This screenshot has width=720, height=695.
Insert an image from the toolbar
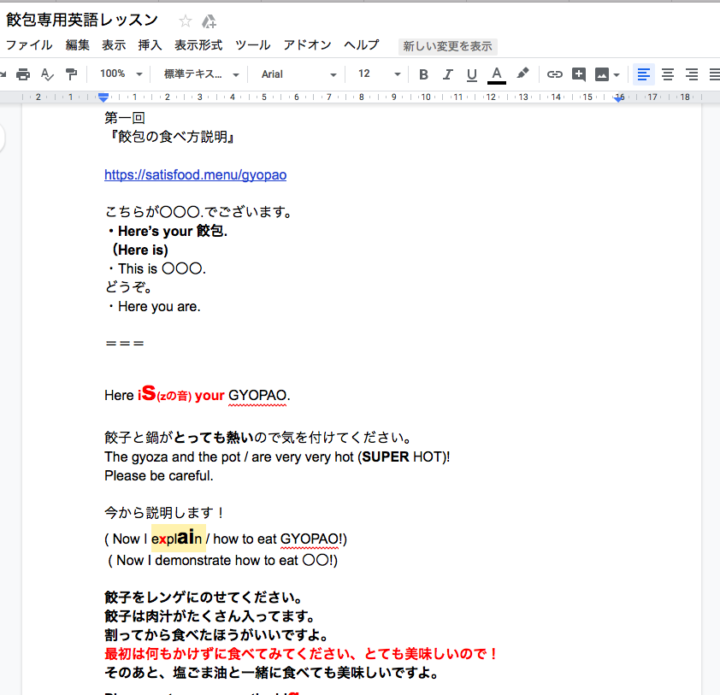[x=602, y=74]
